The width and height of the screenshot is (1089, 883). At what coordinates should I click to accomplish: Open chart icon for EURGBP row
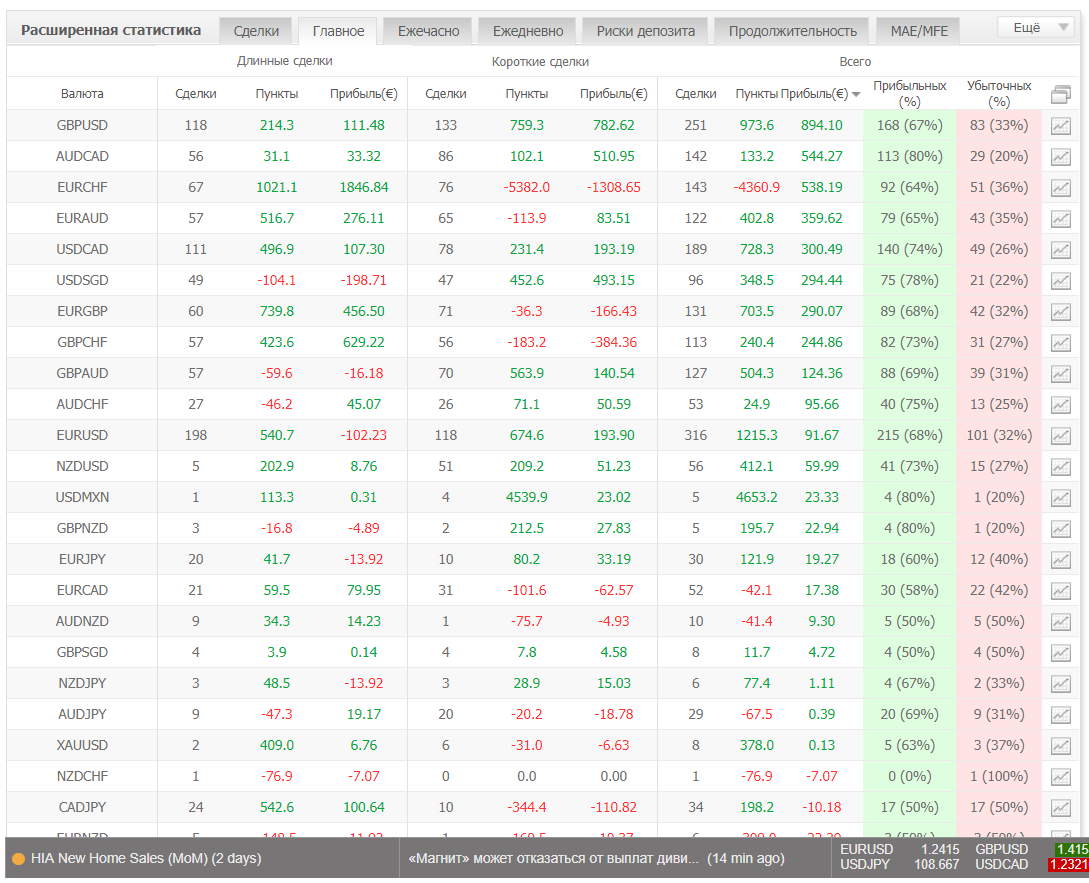point(1060,312)
